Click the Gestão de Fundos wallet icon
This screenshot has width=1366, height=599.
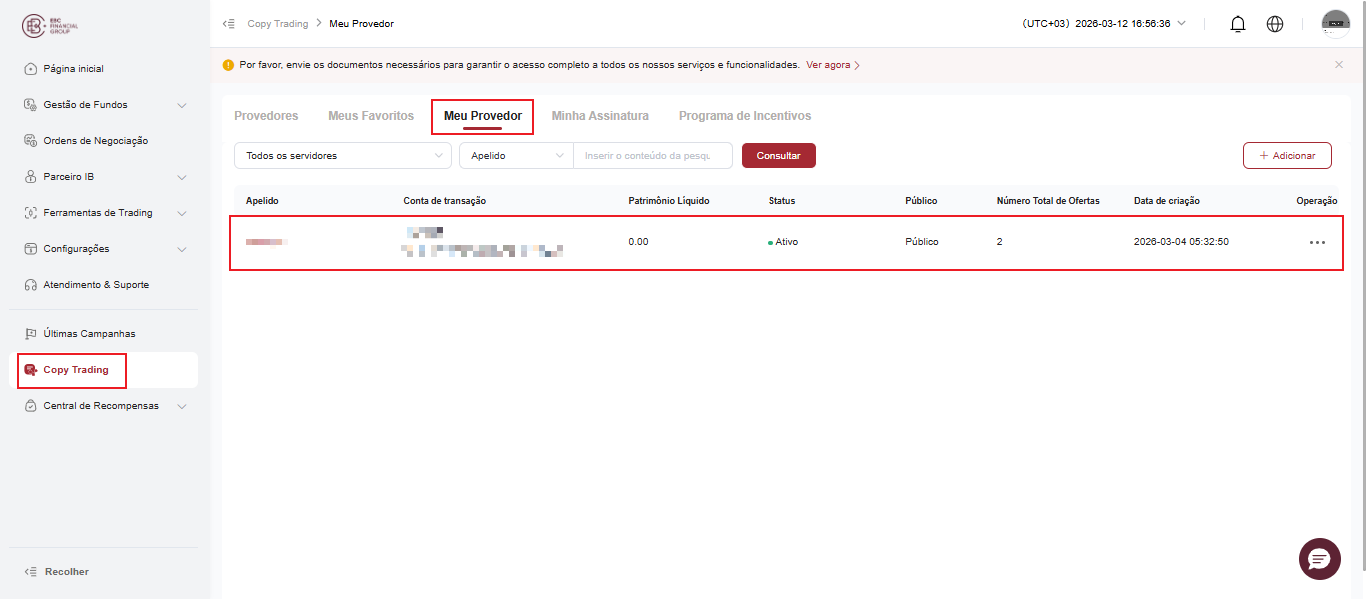click(30, 105)
